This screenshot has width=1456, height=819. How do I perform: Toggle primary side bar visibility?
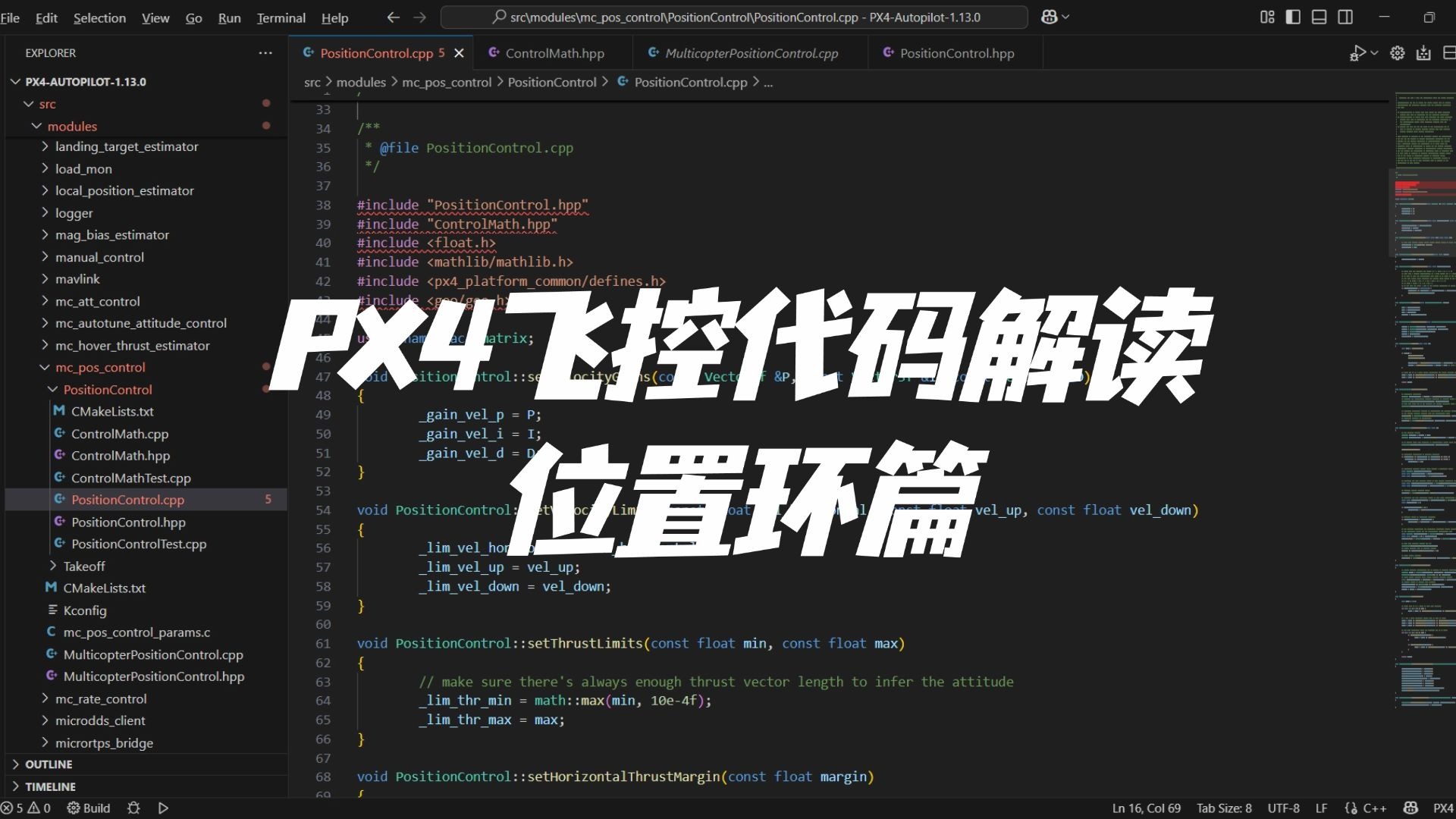[x=1293, y=17]
